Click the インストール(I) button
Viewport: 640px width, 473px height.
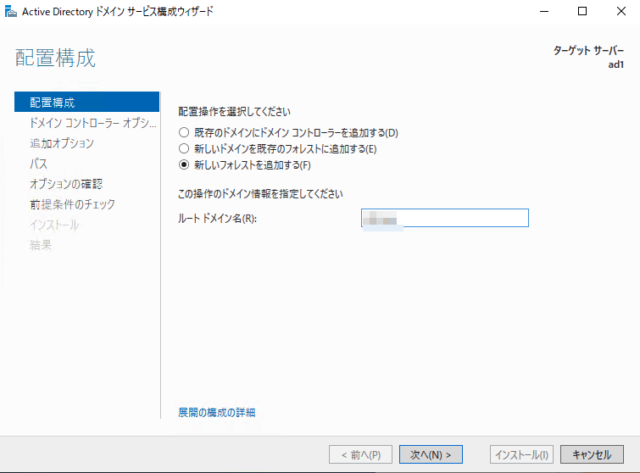pyautogui.click(x=522, y=455)
